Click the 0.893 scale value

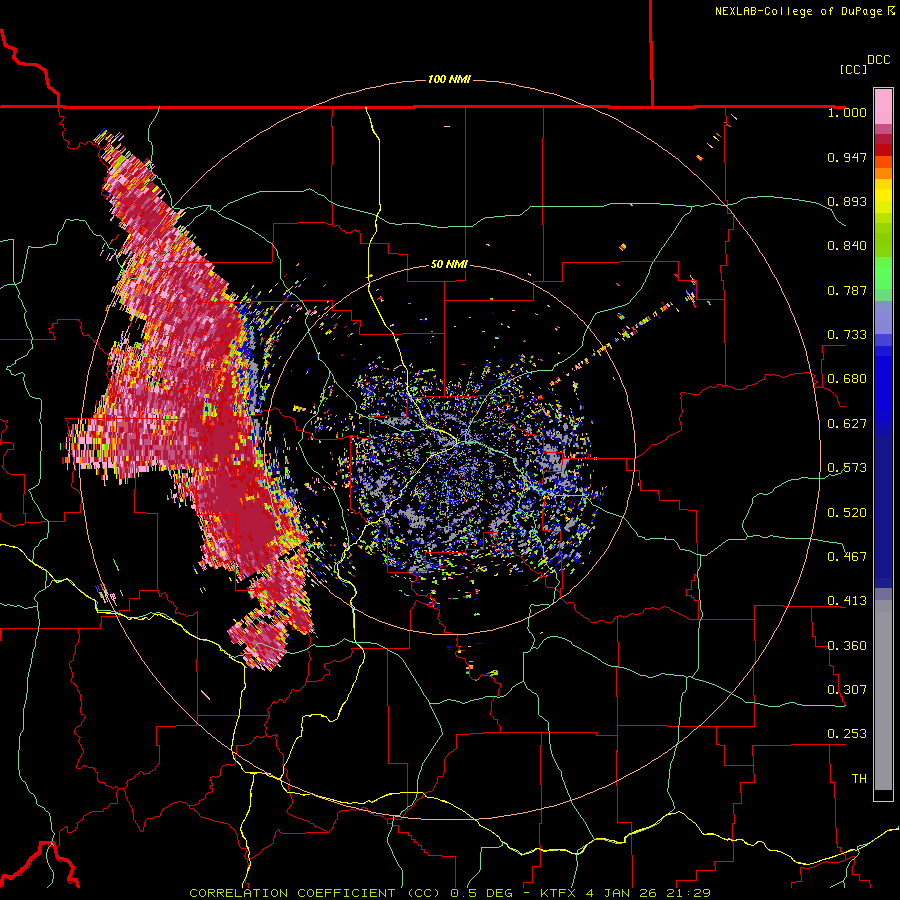[x=847, y=201]
